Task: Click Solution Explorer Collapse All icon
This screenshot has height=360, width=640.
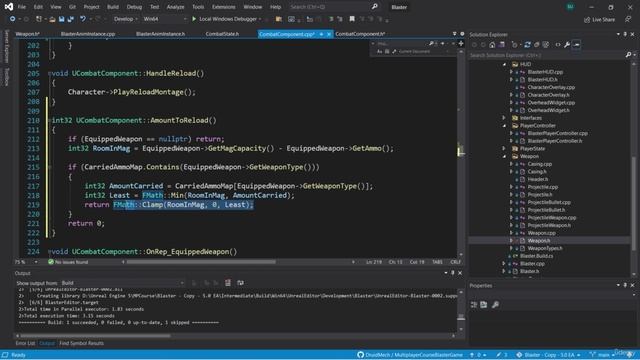Action: tap(537, 44)
